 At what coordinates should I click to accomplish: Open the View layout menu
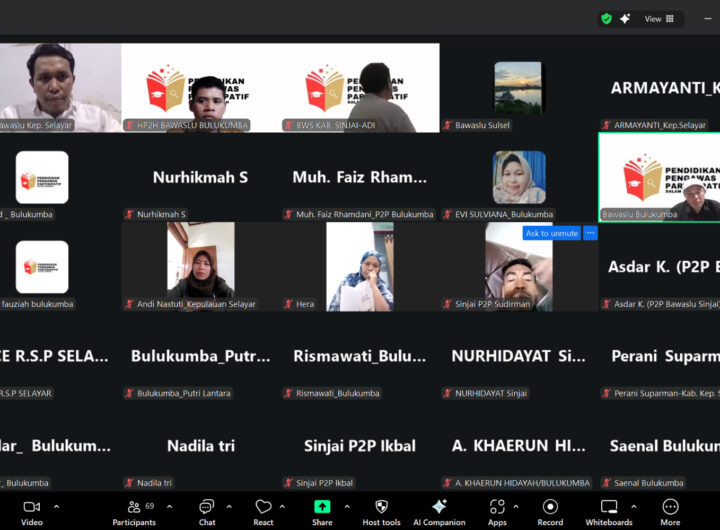pyautogui.click(x=659, y=18)
